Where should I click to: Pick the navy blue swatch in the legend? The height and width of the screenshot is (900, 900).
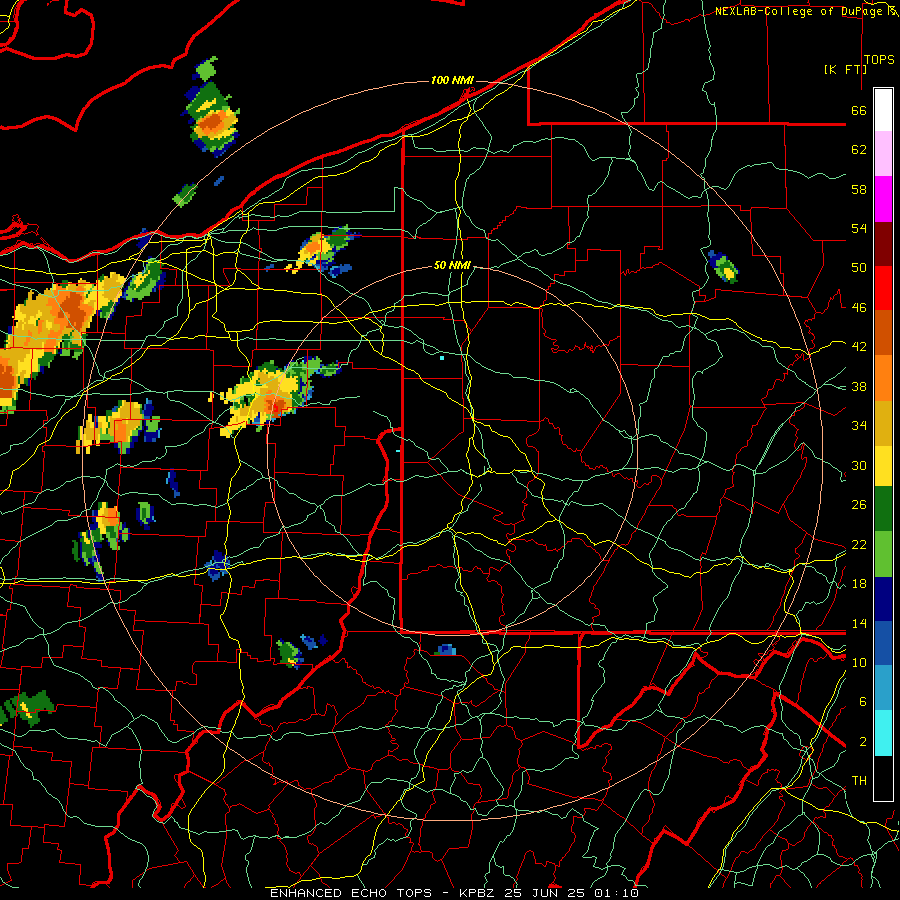pyautogui.click(x=883, y=599)
